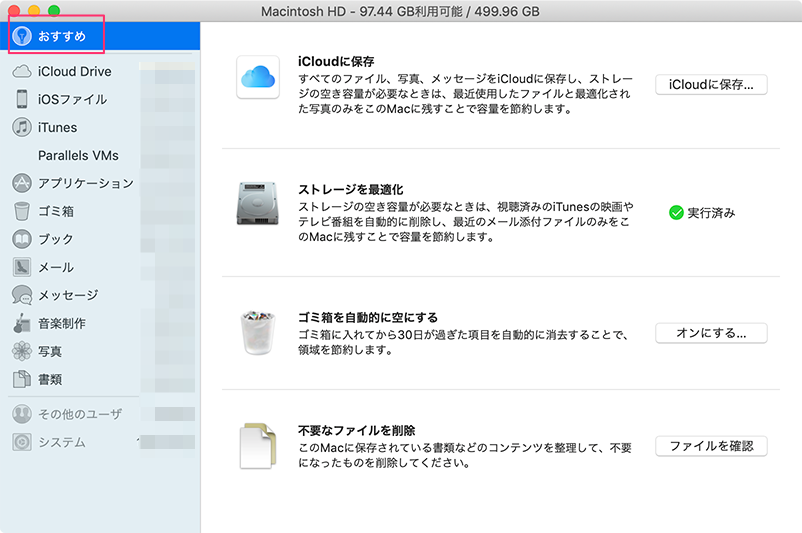
Task: Click the green checkmark next to 実行済み
Action: pos(676,213)
